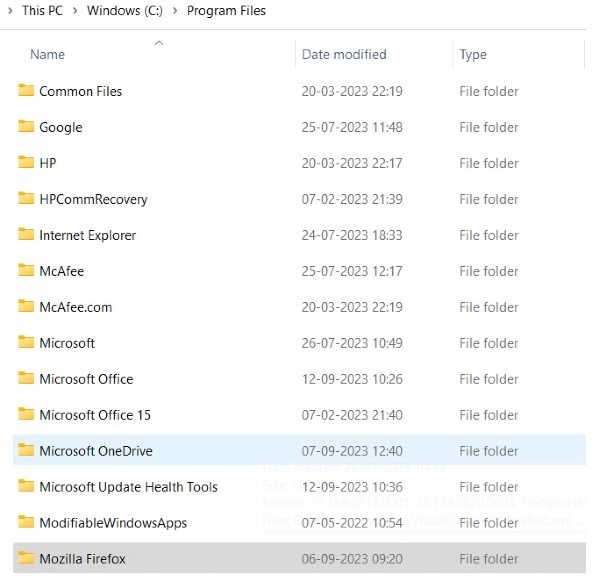The width and height of the screenshot is (600, 581).
Task: Click the Common Files folder icon
Action: coord(26,90)
